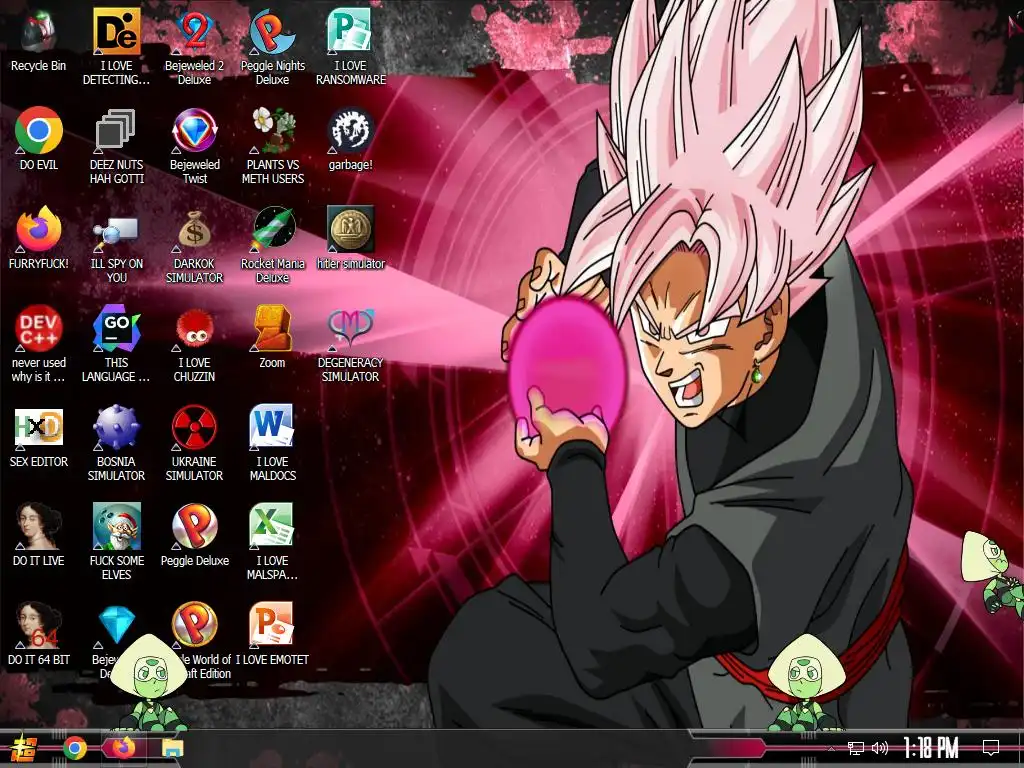Open the I LOVE RANSOMWARE Publisher shortcut
Image resolution: width=1024 pixels, height=768 pixels.
point(351,48)
